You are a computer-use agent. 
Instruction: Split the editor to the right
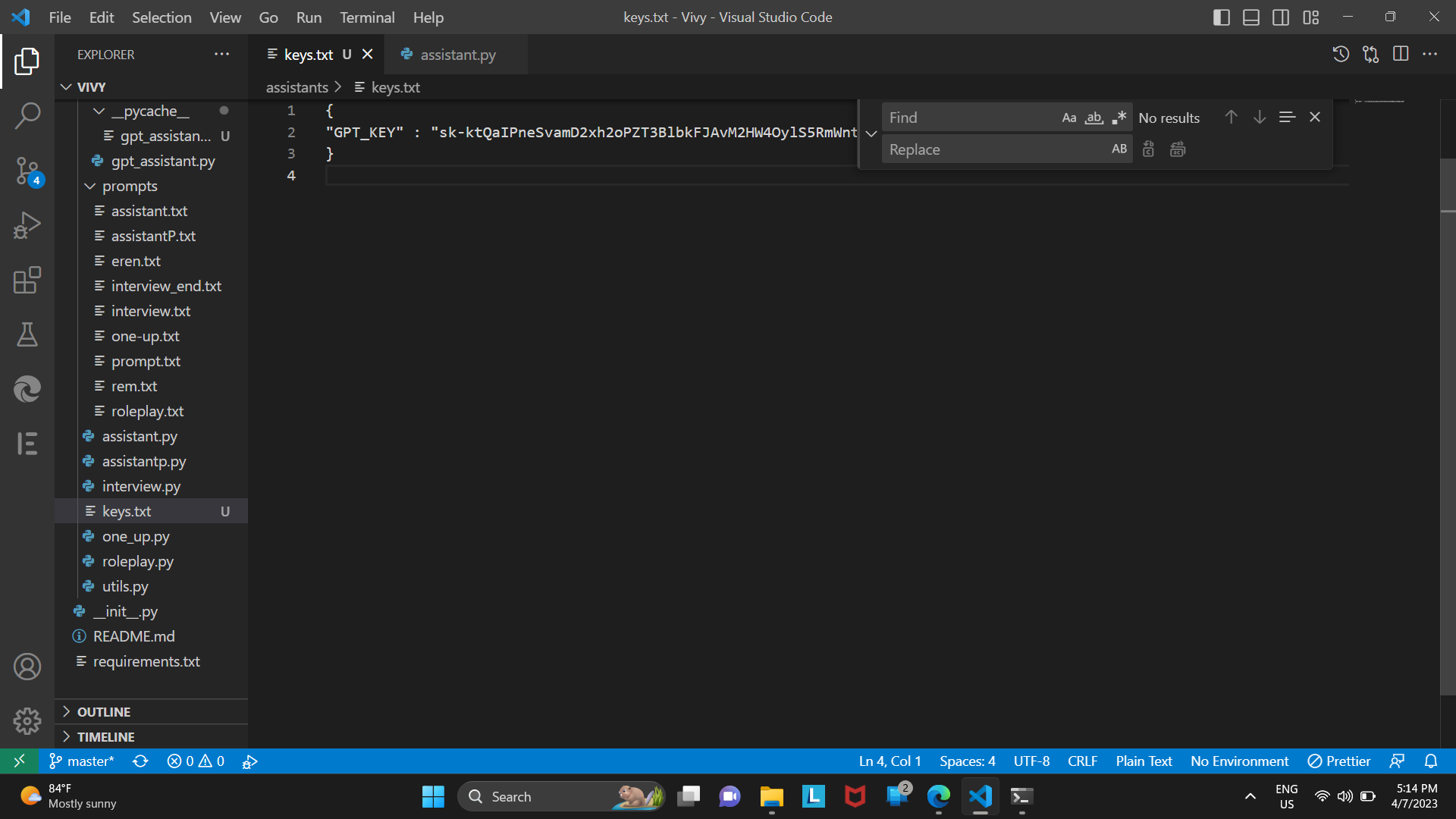click(x=1401, y=54)
